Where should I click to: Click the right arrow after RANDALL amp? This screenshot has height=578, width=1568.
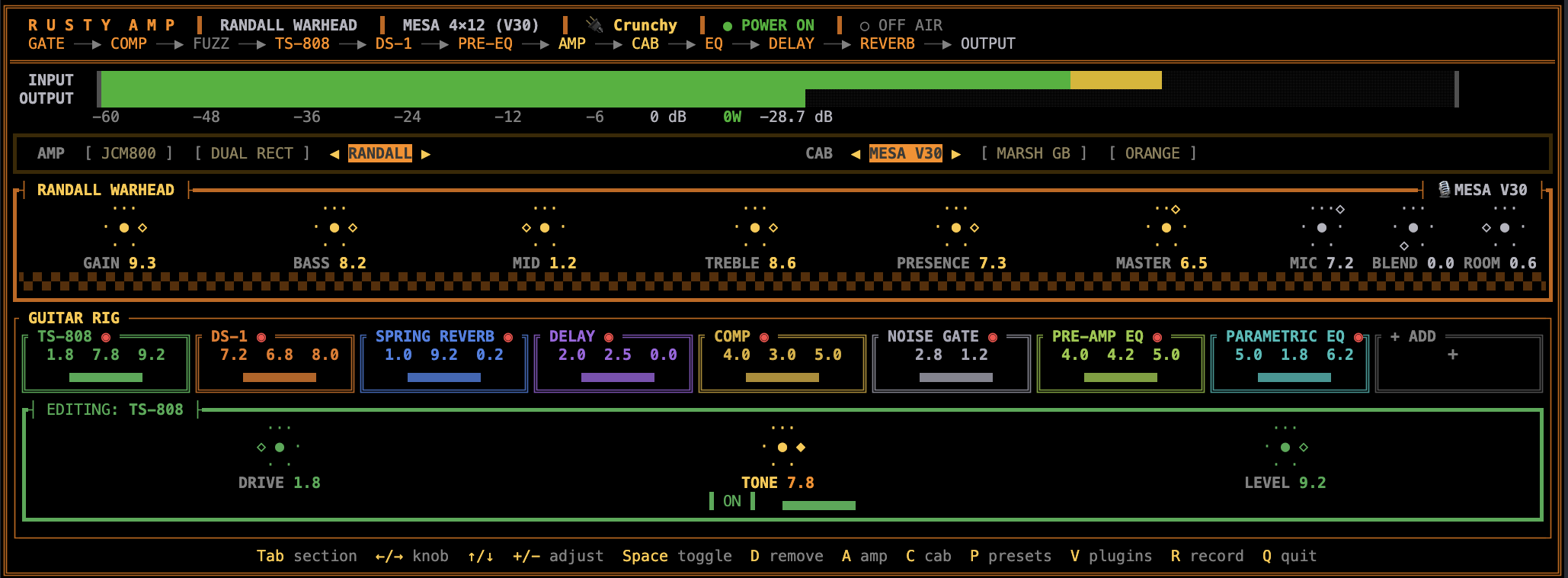click(426, 154)
